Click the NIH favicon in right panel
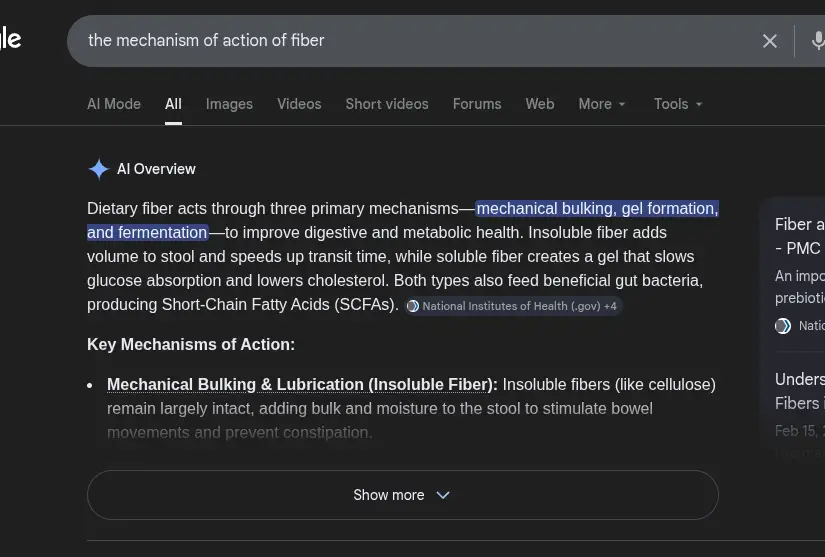825x557 pixels. (x=783, y=326)
